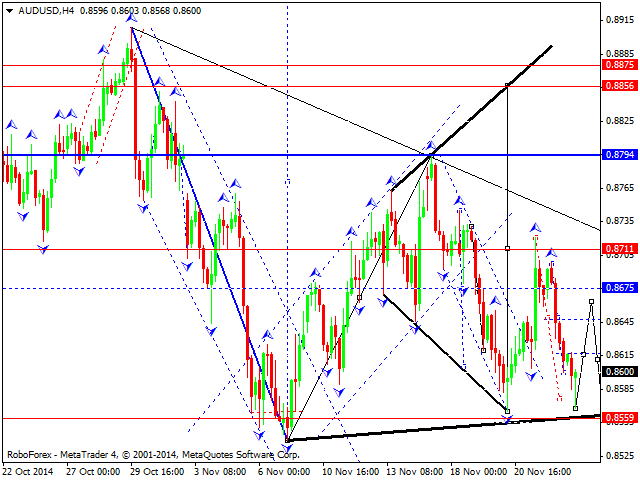Click the square handle on the 0.8856 level
The height and width of the screenshot is (480, 640).
507,86
